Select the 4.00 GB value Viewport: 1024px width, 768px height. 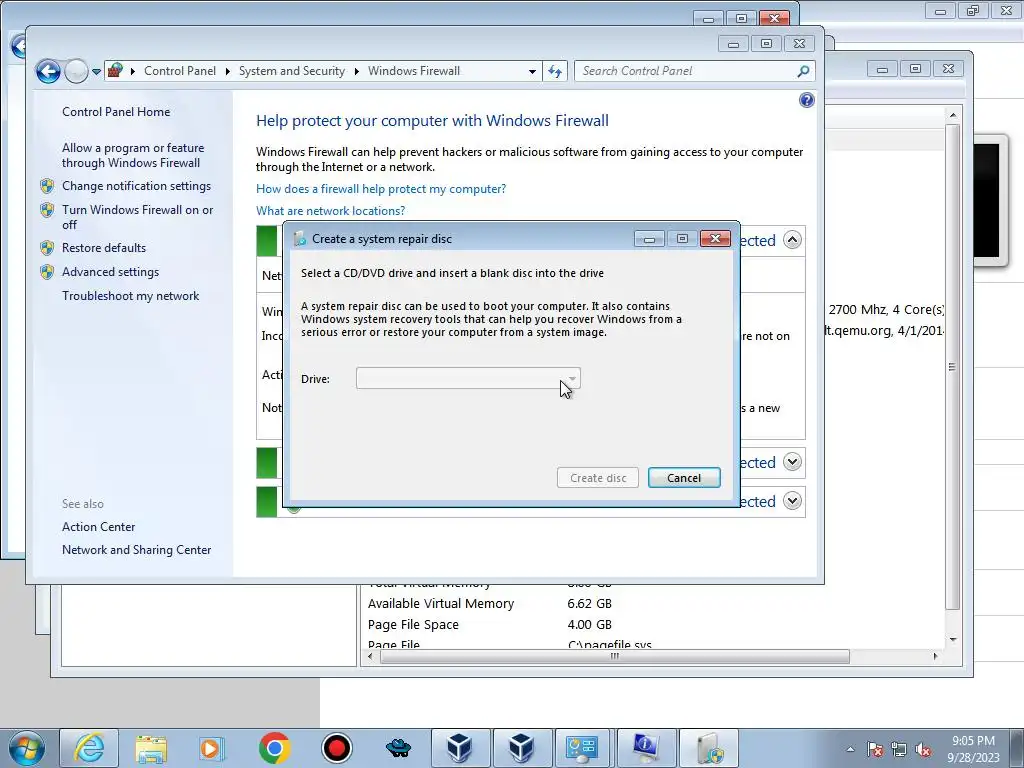click(590, 625)
